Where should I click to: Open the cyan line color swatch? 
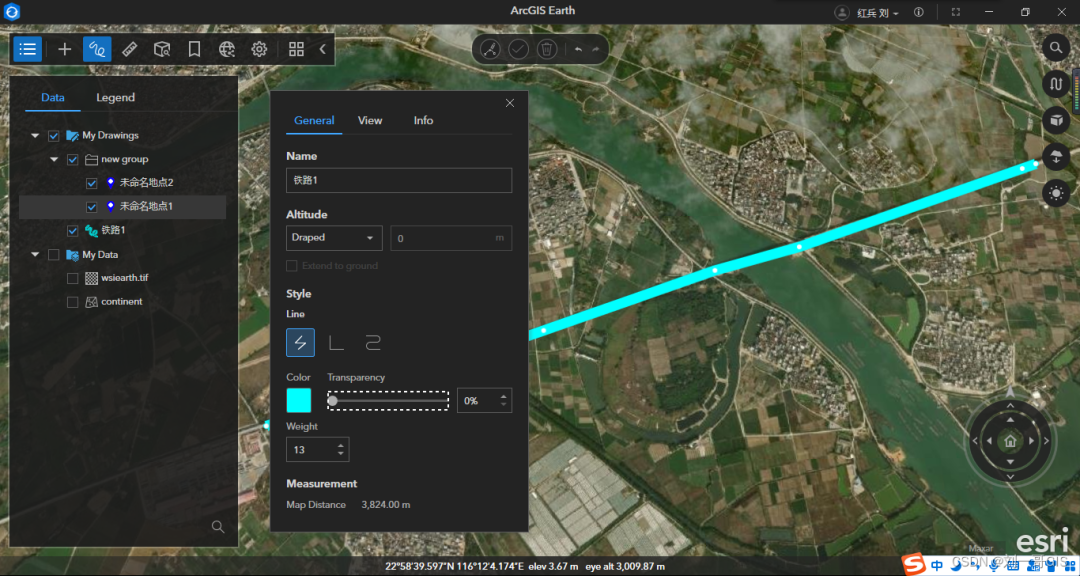[299, 400]
